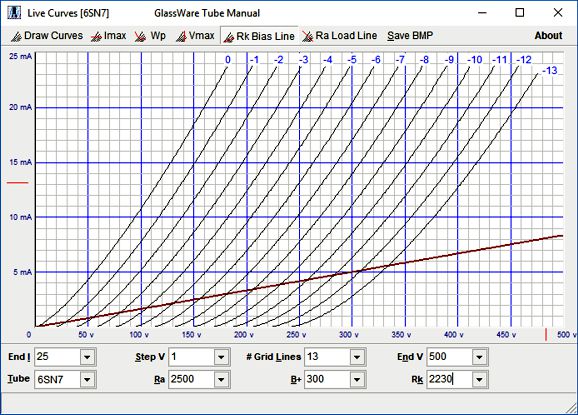The image size is (578, 415).
Task: Enable the Vmax limit icon
Action: tap(181, 36)
